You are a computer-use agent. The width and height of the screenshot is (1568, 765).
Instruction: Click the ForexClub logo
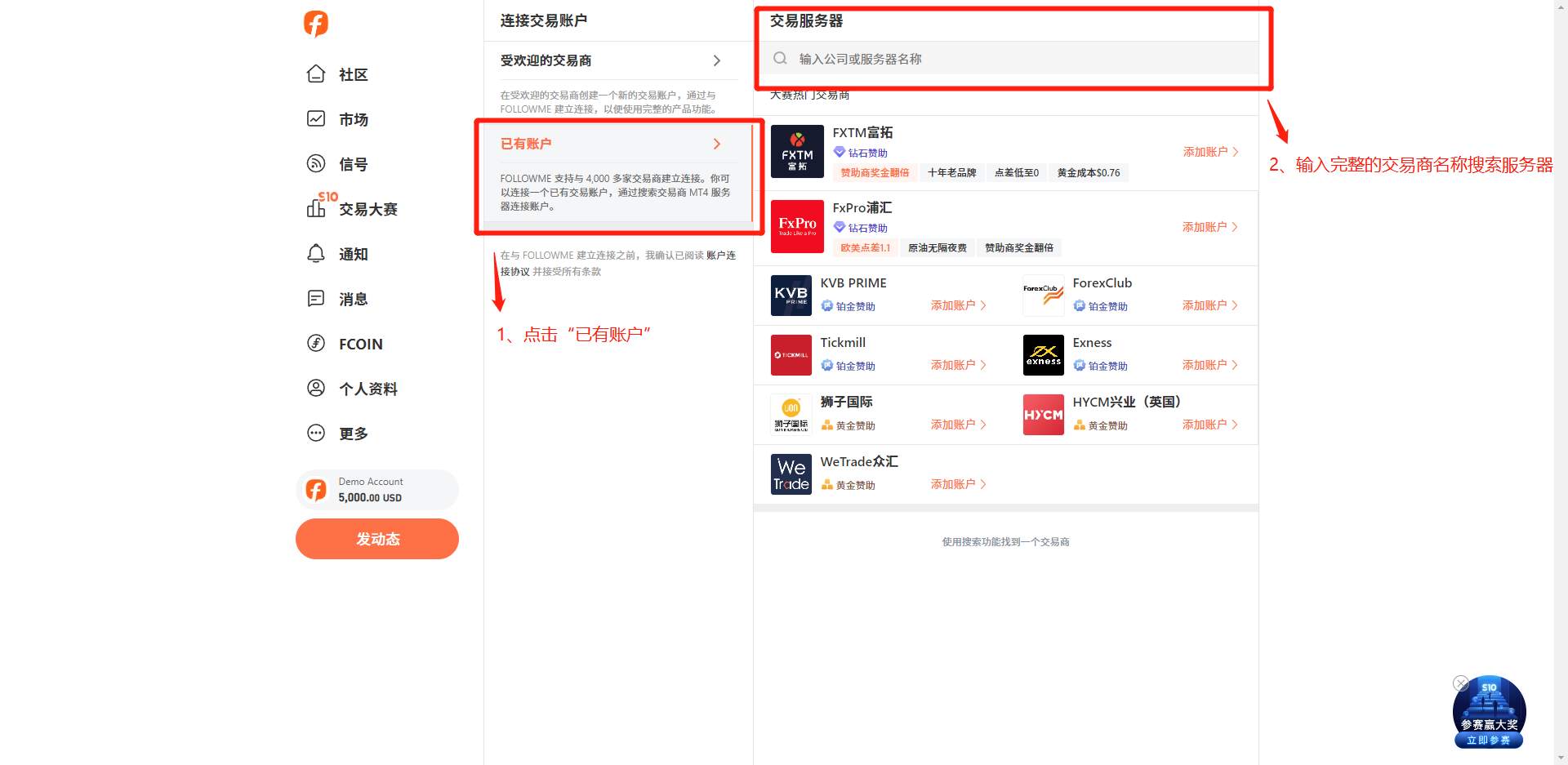coord(1044,296)
